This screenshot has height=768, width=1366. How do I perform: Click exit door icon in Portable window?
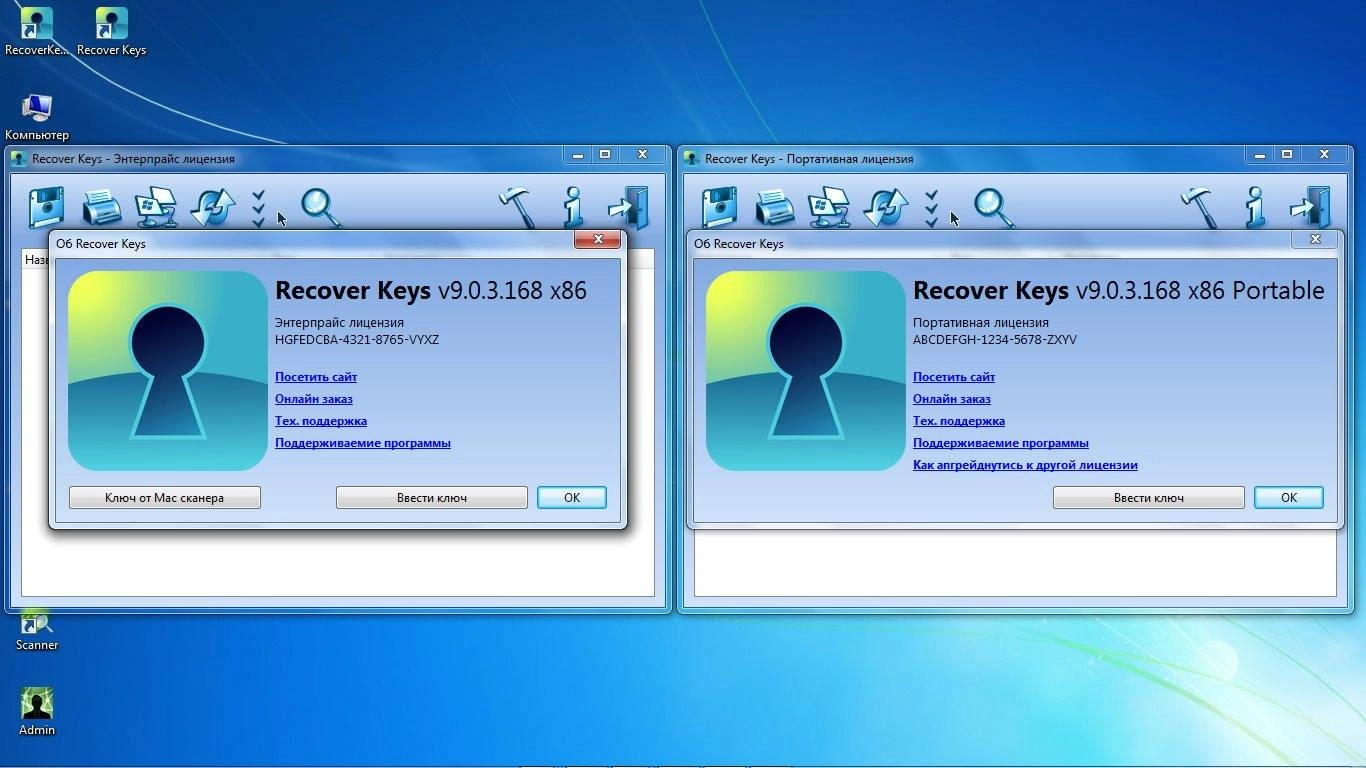click(1311, 208)
